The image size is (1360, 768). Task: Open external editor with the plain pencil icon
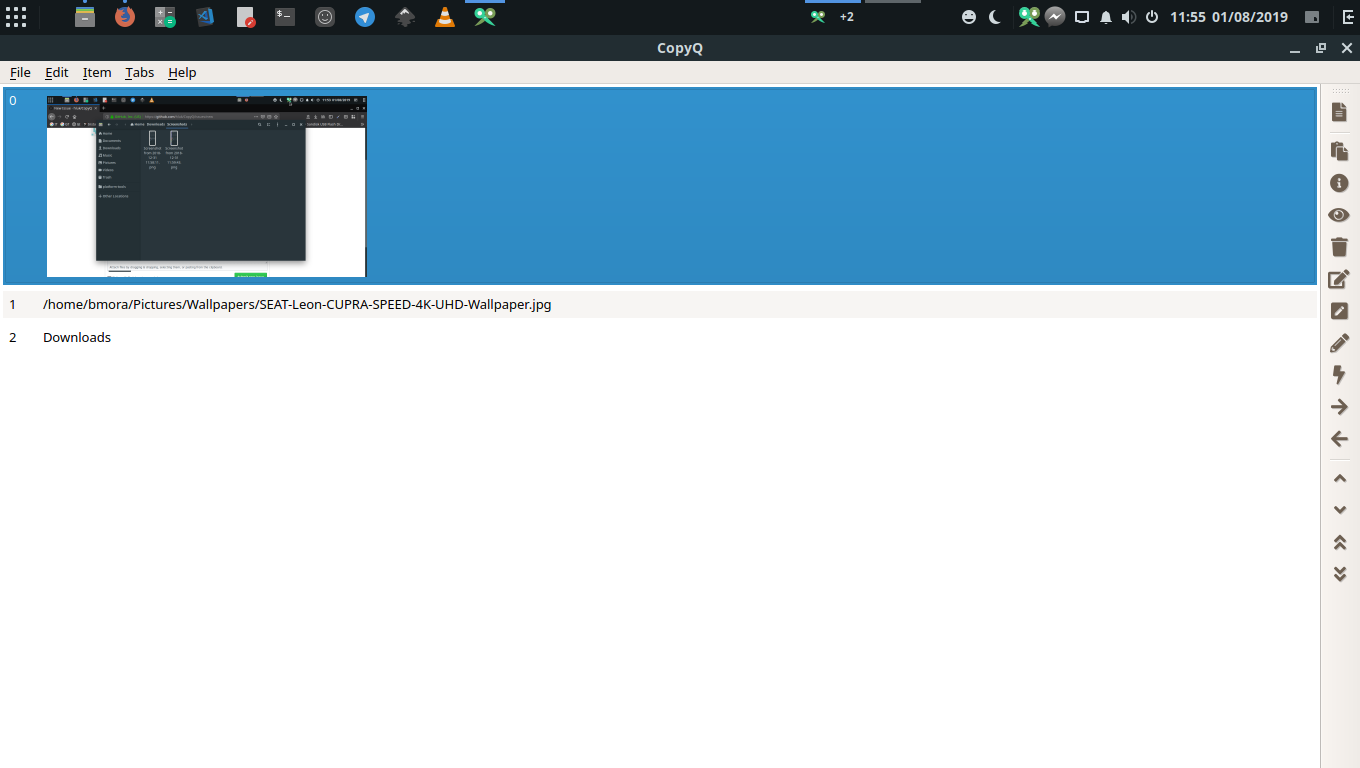coord(1339,343)
